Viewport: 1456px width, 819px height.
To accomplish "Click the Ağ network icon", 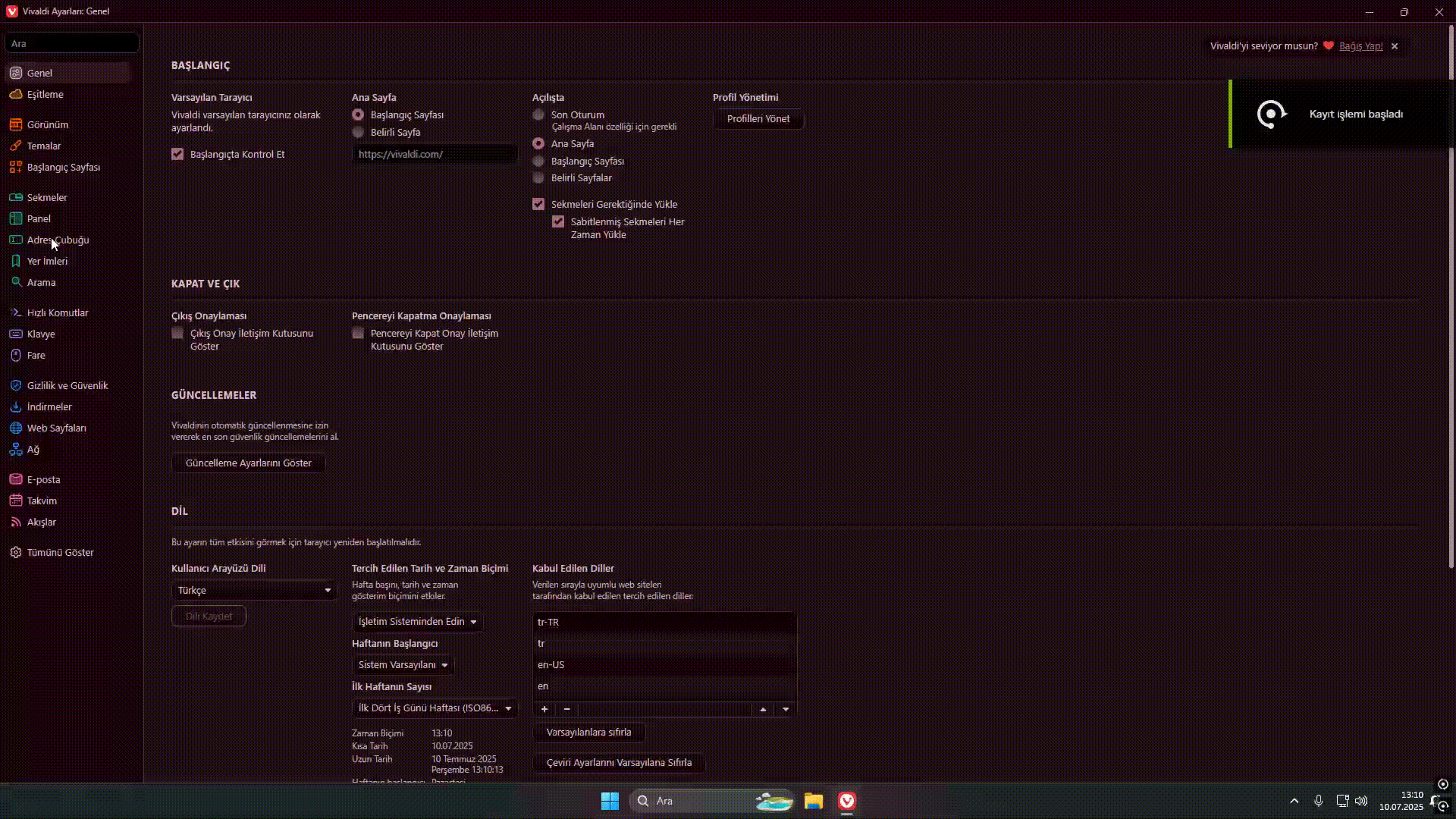I will coord(15,450).
